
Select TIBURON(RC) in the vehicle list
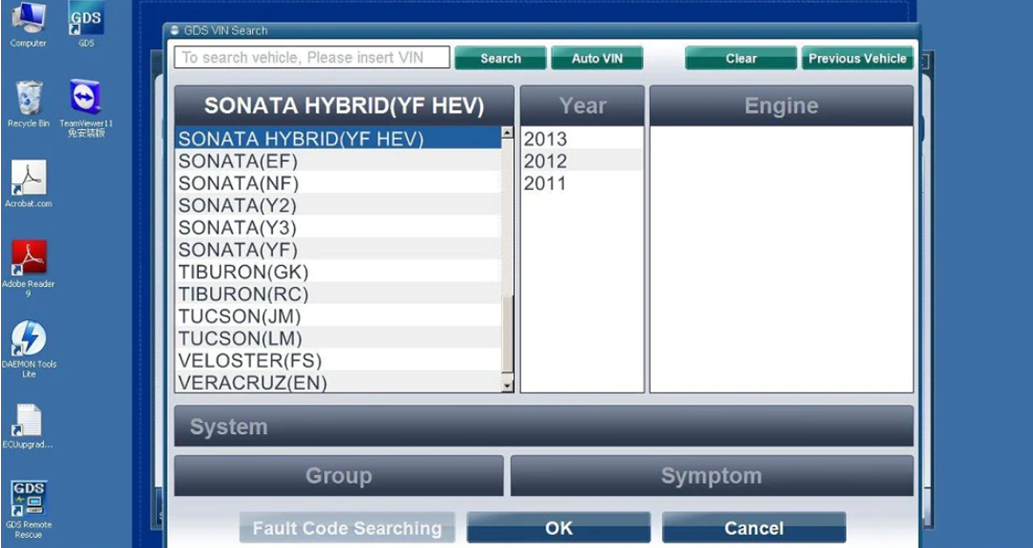pos(338,294)
